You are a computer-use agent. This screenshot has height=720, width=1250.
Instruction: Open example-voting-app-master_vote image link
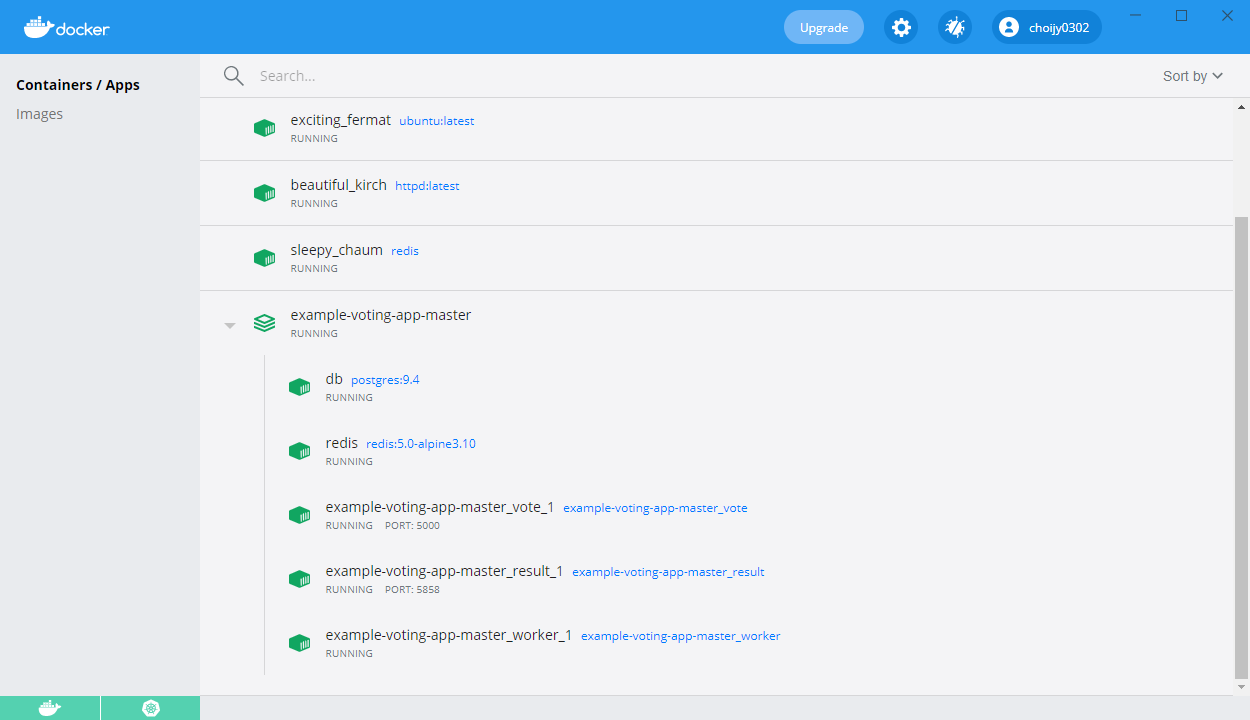tap(655, 508)
